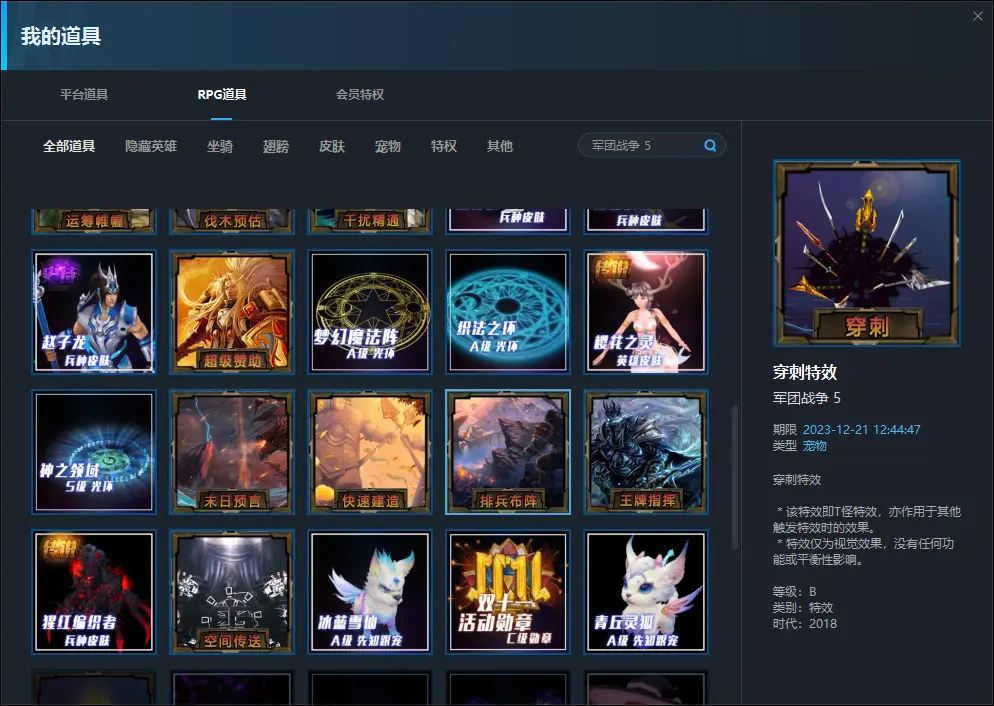
Task: Click the 类别: 特效 line
Action: pyautogui.click(x=803, y=608)
